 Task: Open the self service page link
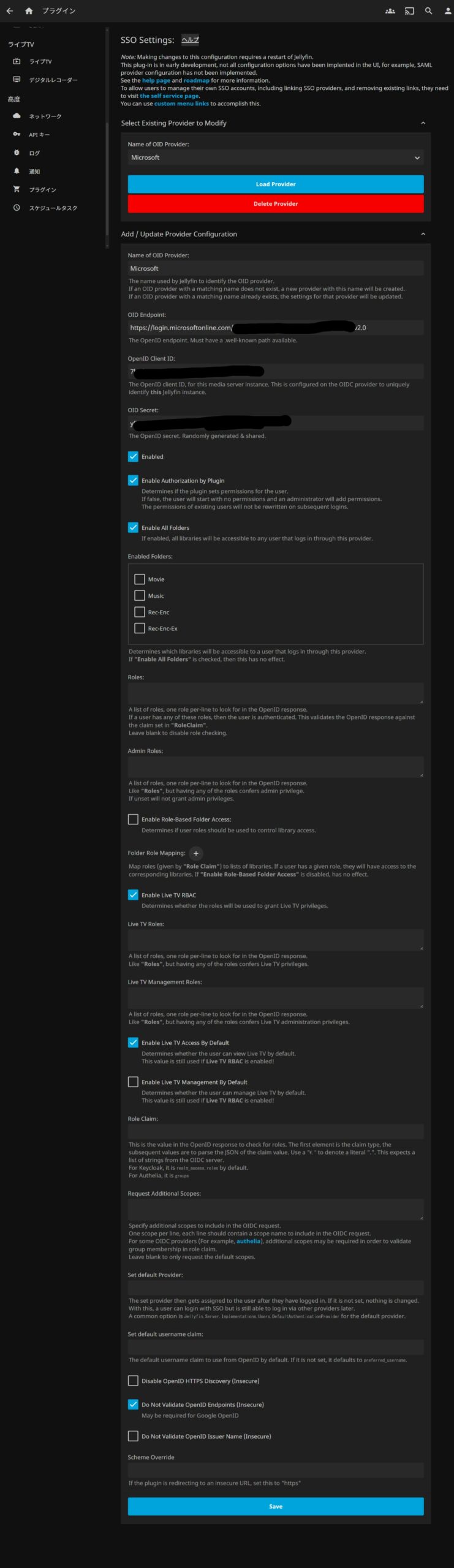[169, 96]
